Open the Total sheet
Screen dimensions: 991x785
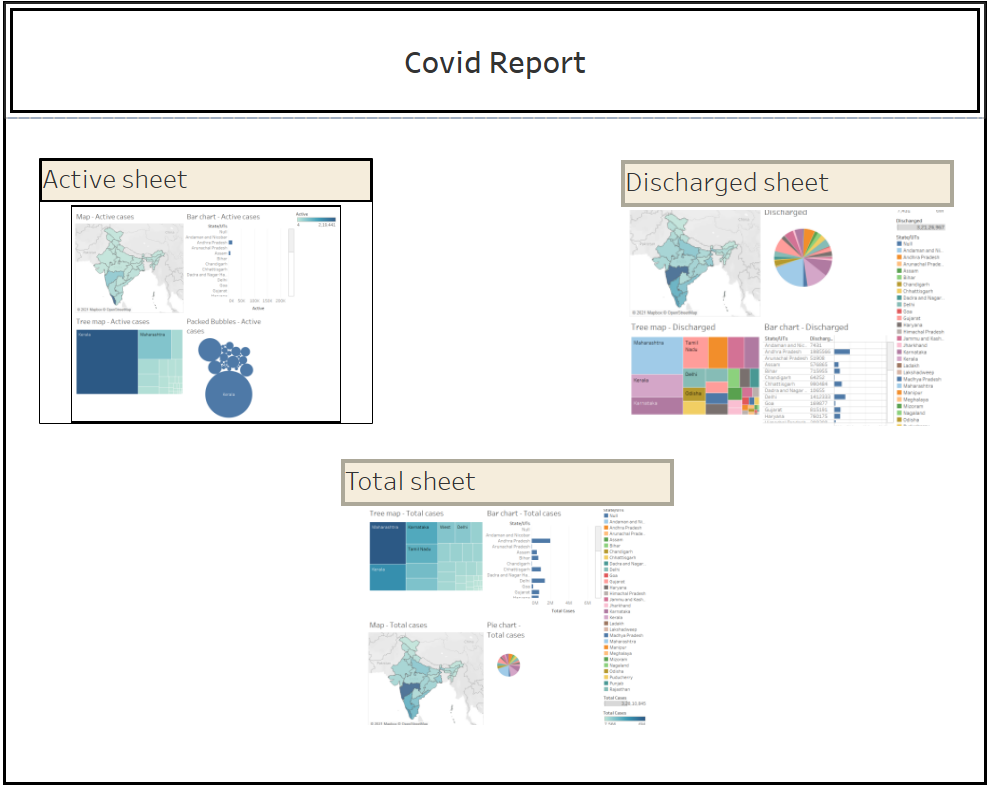click(411, 481)
